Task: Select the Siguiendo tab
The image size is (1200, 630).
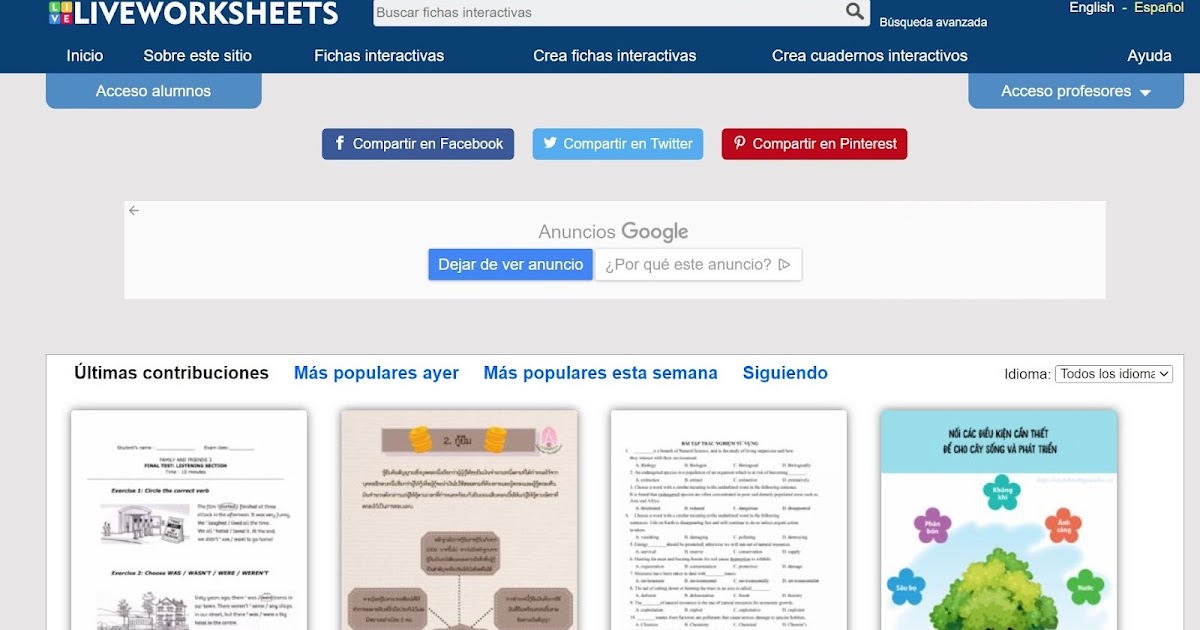Action: (785, 373)
